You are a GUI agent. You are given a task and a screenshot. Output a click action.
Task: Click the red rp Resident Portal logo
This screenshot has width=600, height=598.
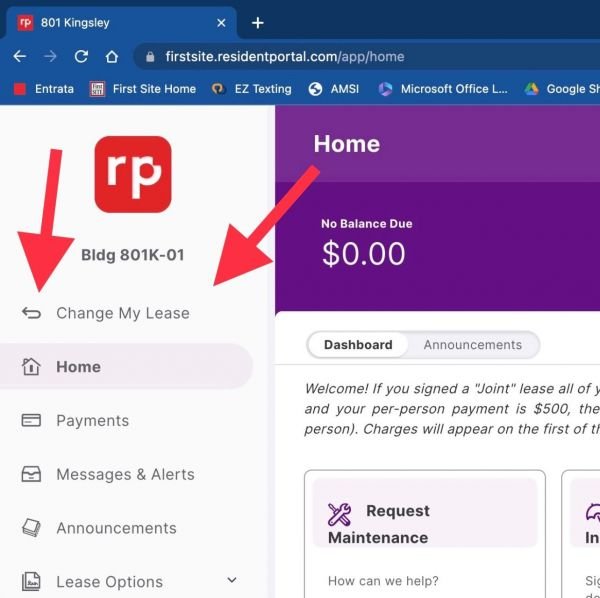(133, 174)
